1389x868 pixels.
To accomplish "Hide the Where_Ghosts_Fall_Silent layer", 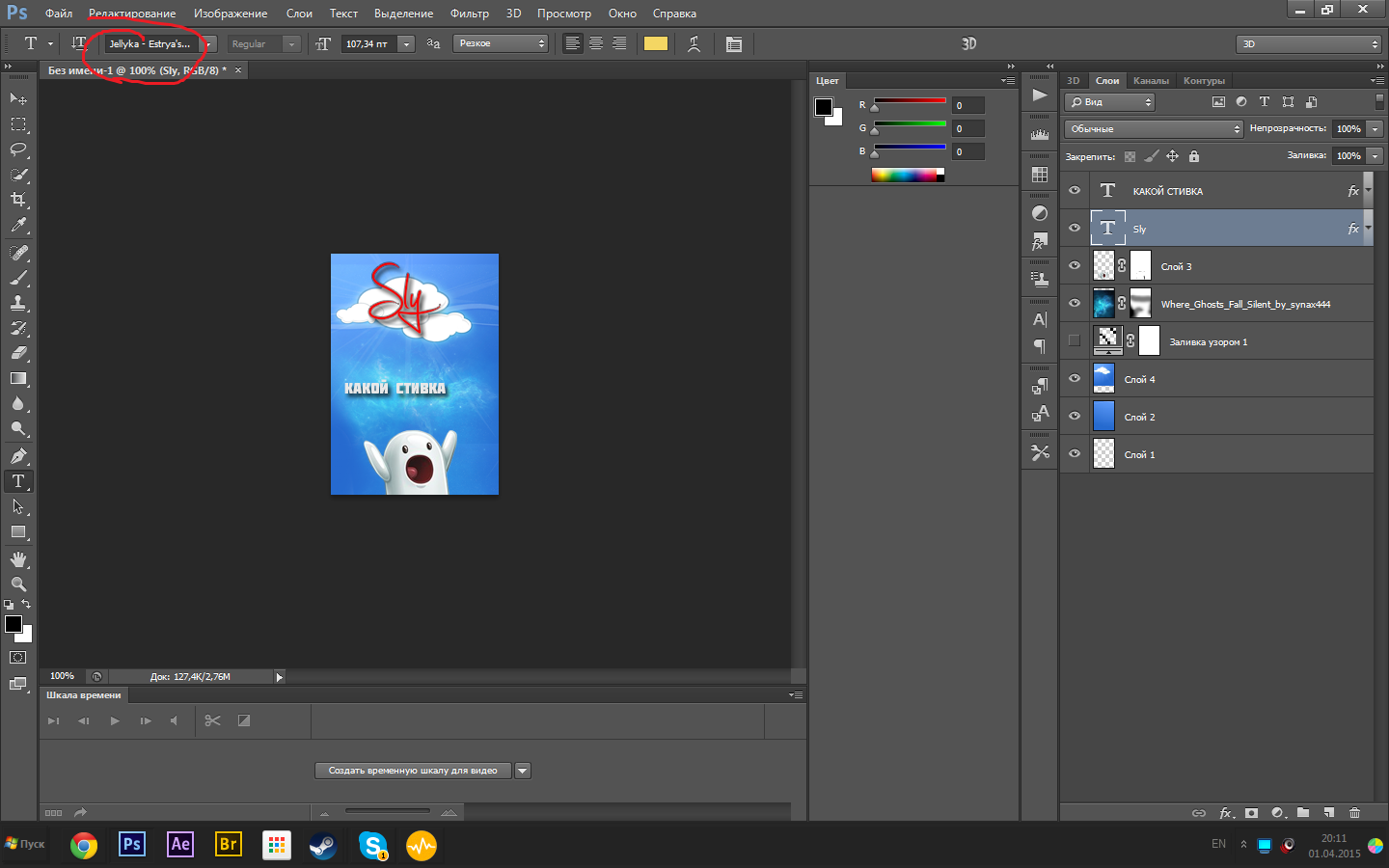I will (x=1075, y=304).
